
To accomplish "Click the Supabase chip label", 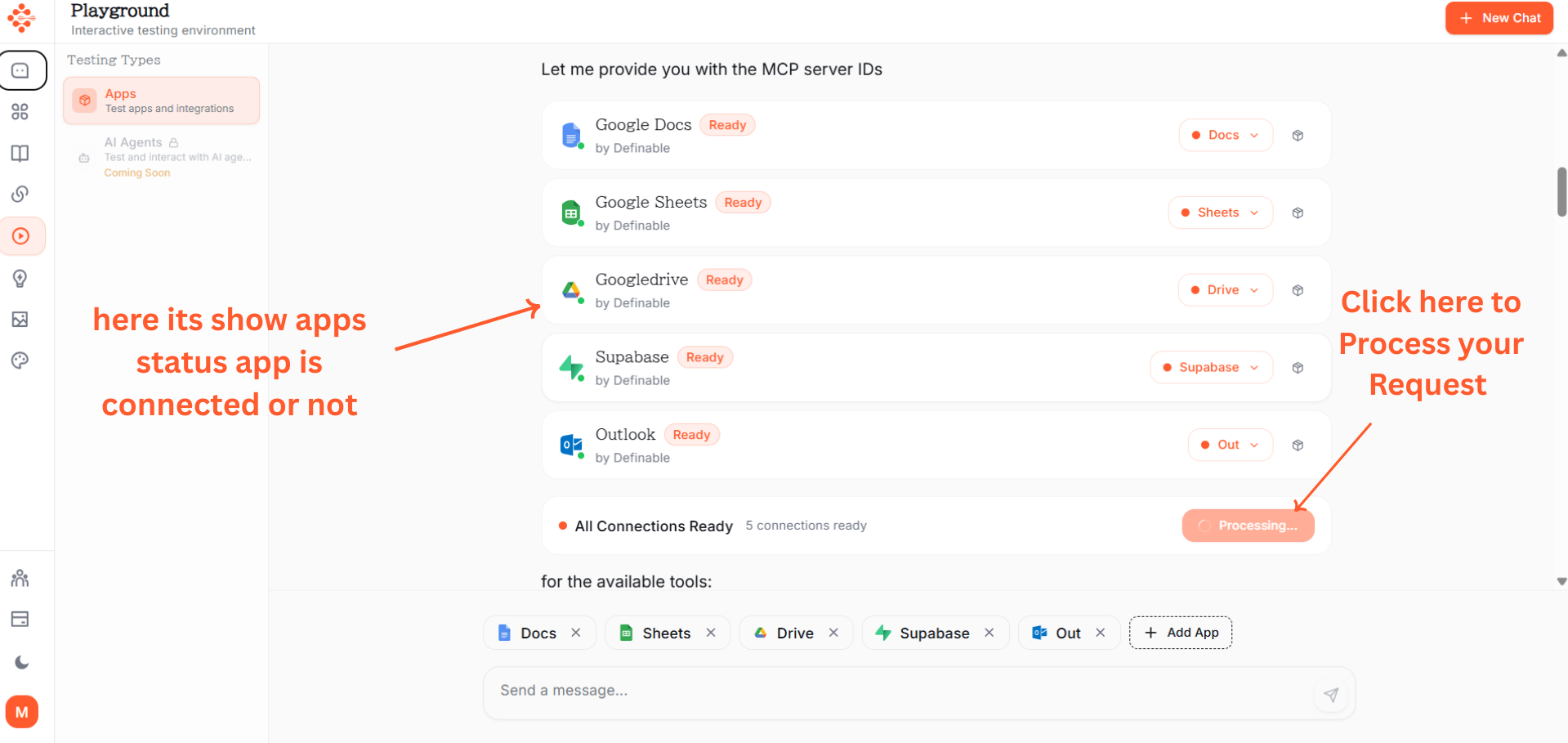I will click(935, 633).
